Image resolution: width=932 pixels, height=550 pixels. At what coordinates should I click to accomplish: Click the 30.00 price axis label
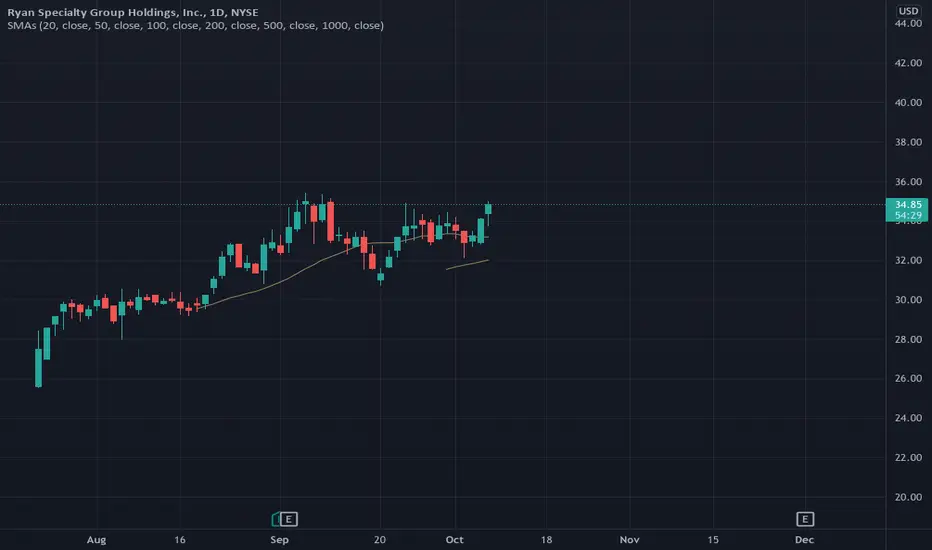click(908, 300)
